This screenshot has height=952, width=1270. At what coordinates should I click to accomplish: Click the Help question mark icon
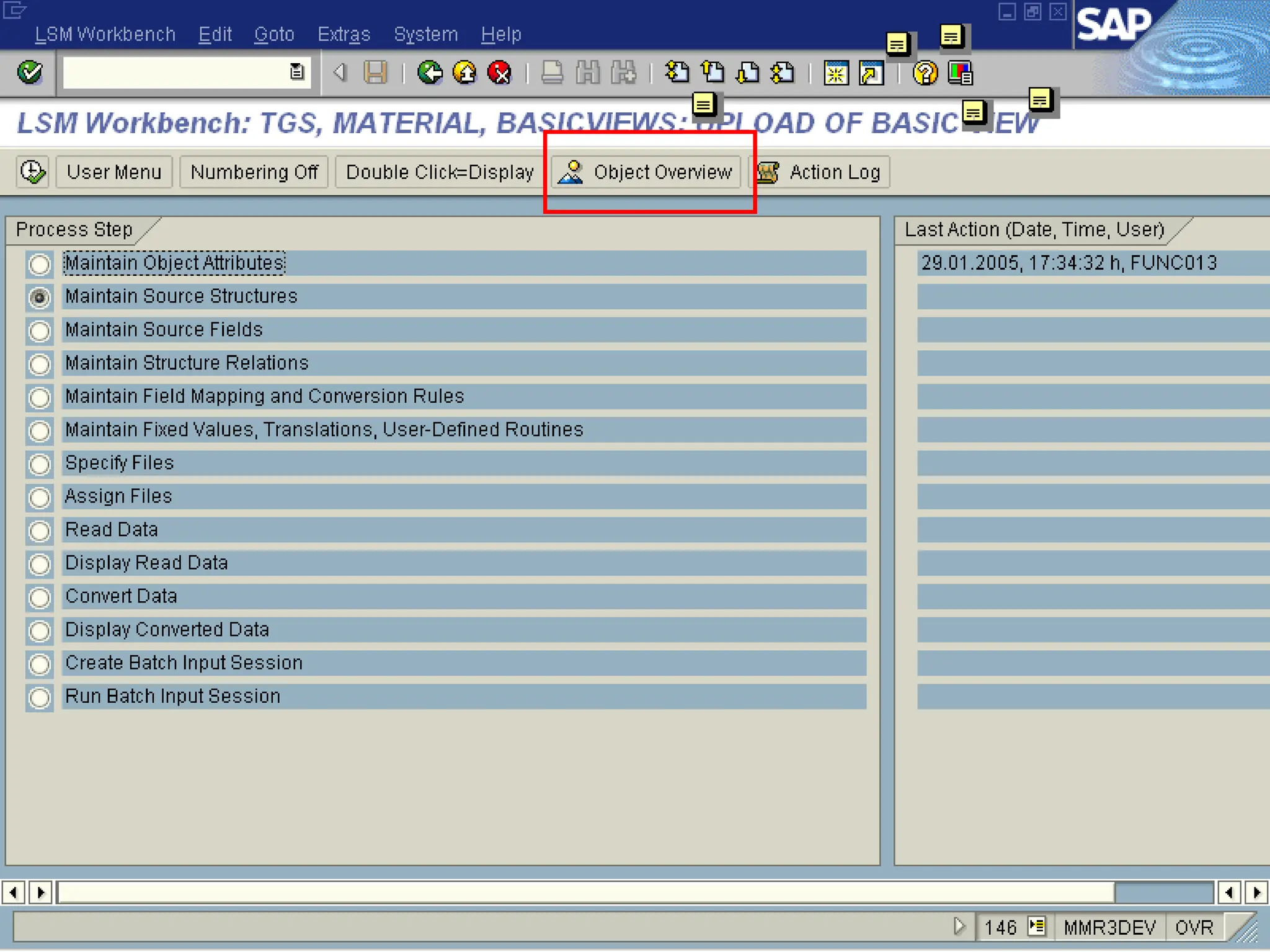click(925, 73)
